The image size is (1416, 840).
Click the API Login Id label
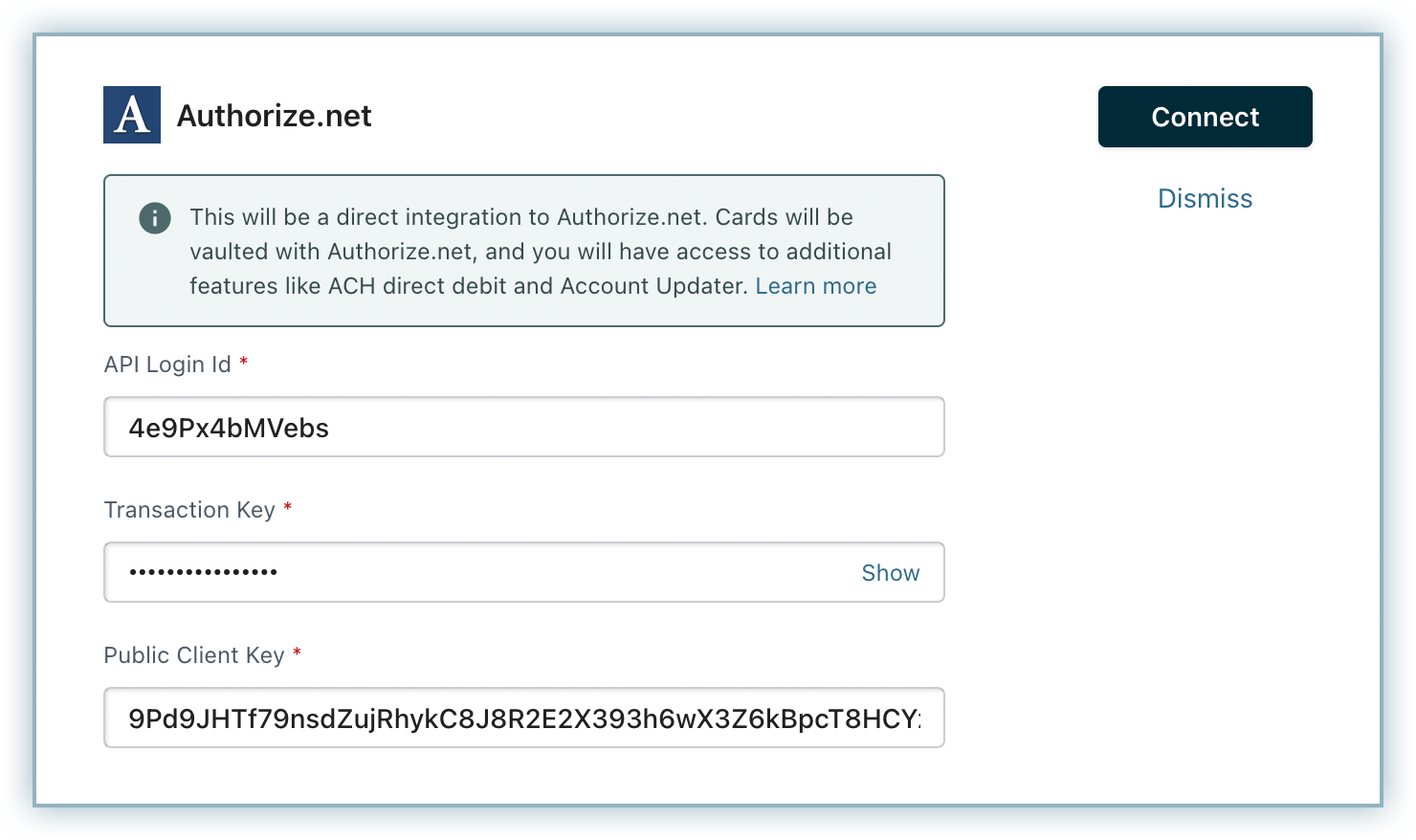coord(167,365)
